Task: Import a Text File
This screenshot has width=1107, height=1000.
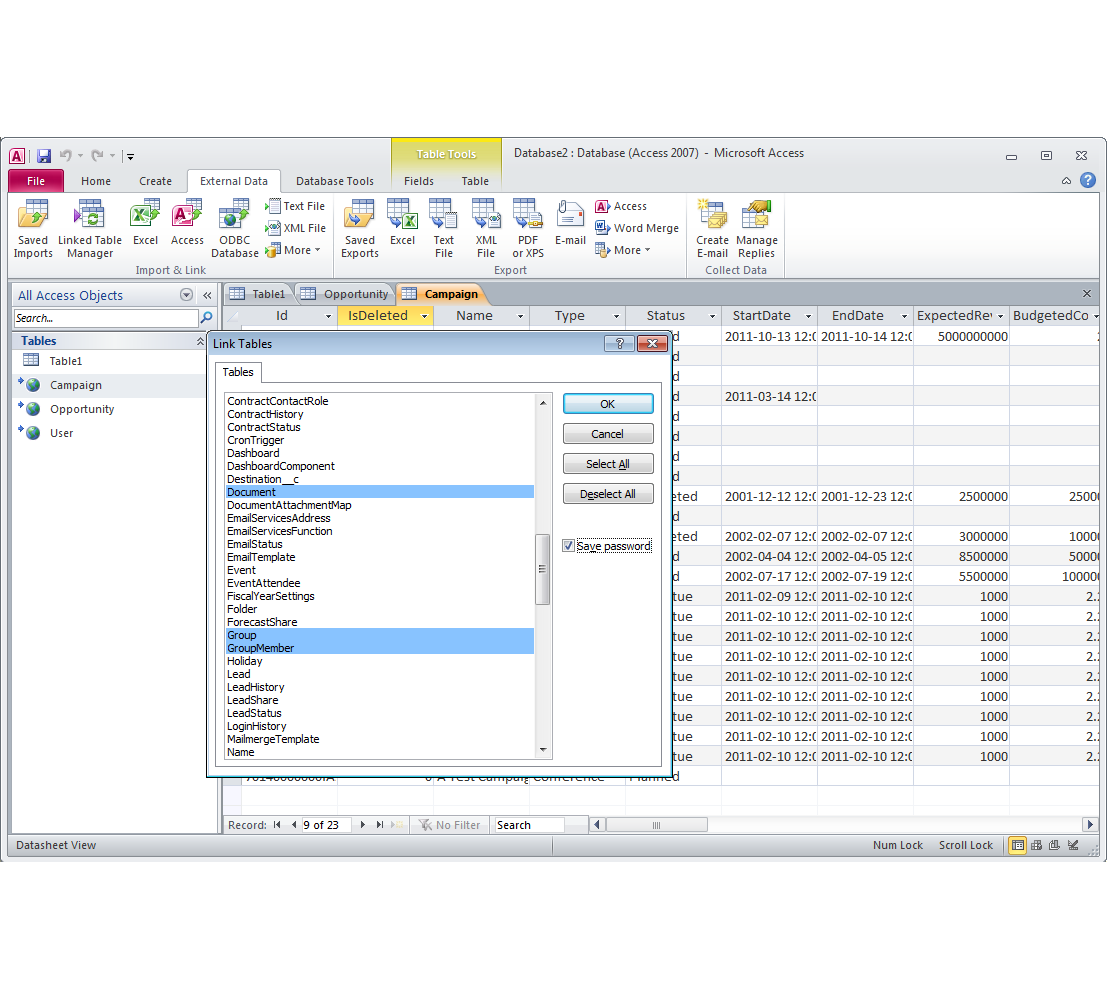Action: pyautogui.click(x=295, y=206)
